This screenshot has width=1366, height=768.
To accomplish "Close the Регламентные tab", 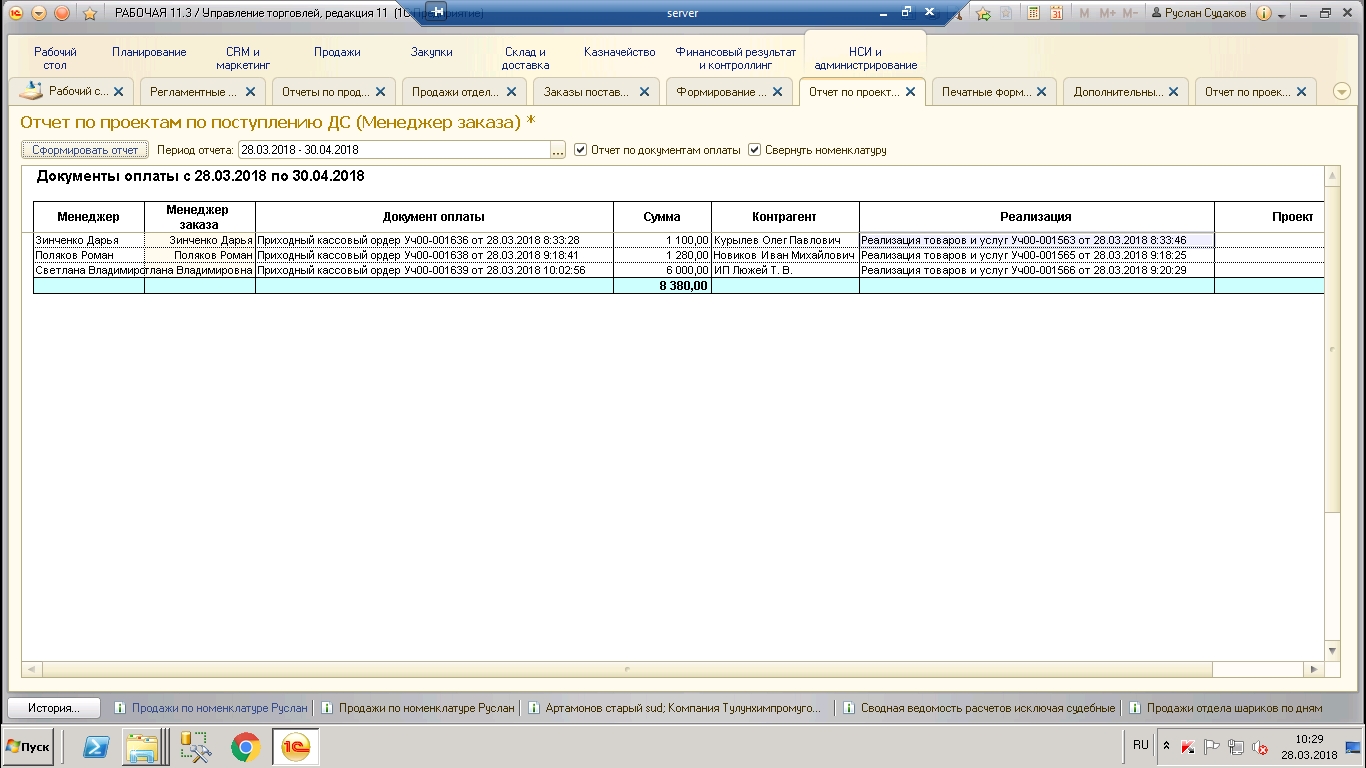I will (x=250, y=92).
